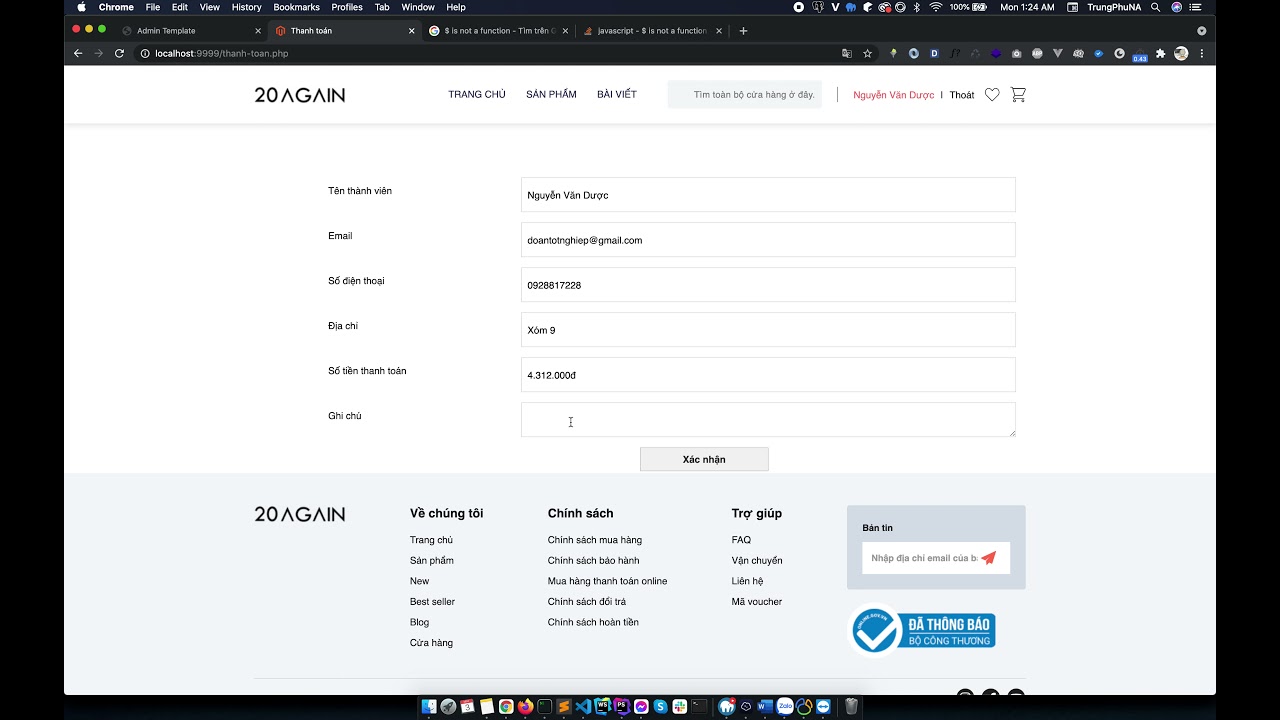This screenshot has width=1280, height=720.
Task: Open the Mua hàng thanh toán online link
Action: click(x=607, y=581)
